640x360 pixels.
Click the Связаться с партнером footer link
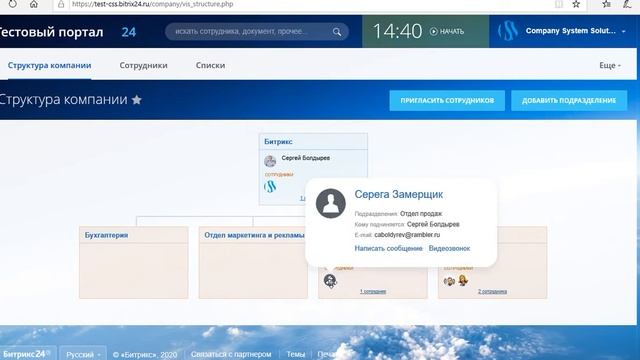pyautogui.click(x=231, y=354)
